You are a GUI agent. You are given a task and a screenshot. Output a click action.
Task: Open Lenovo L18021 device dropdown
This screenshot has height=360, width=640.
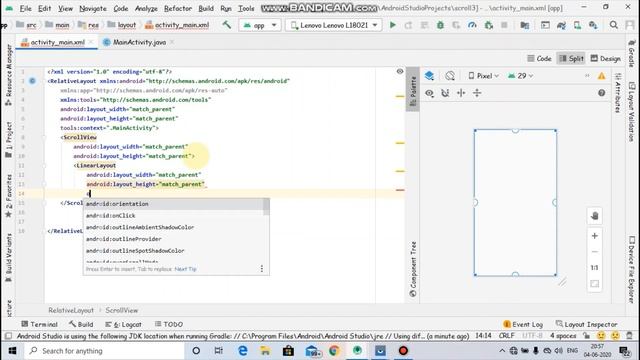point(334,25)
